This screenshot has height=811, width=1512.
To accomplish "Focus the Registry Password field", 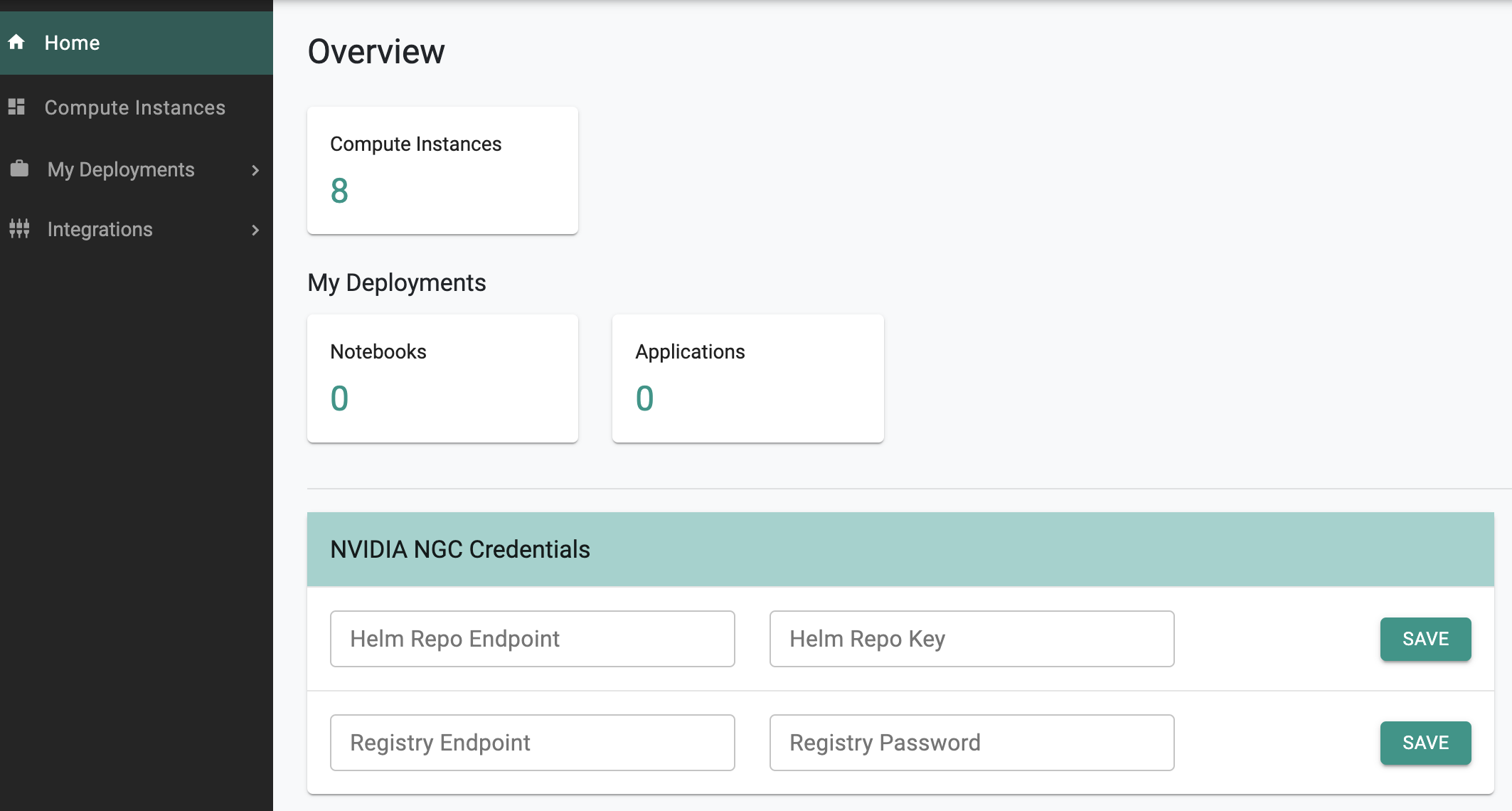I will [971, 743].
